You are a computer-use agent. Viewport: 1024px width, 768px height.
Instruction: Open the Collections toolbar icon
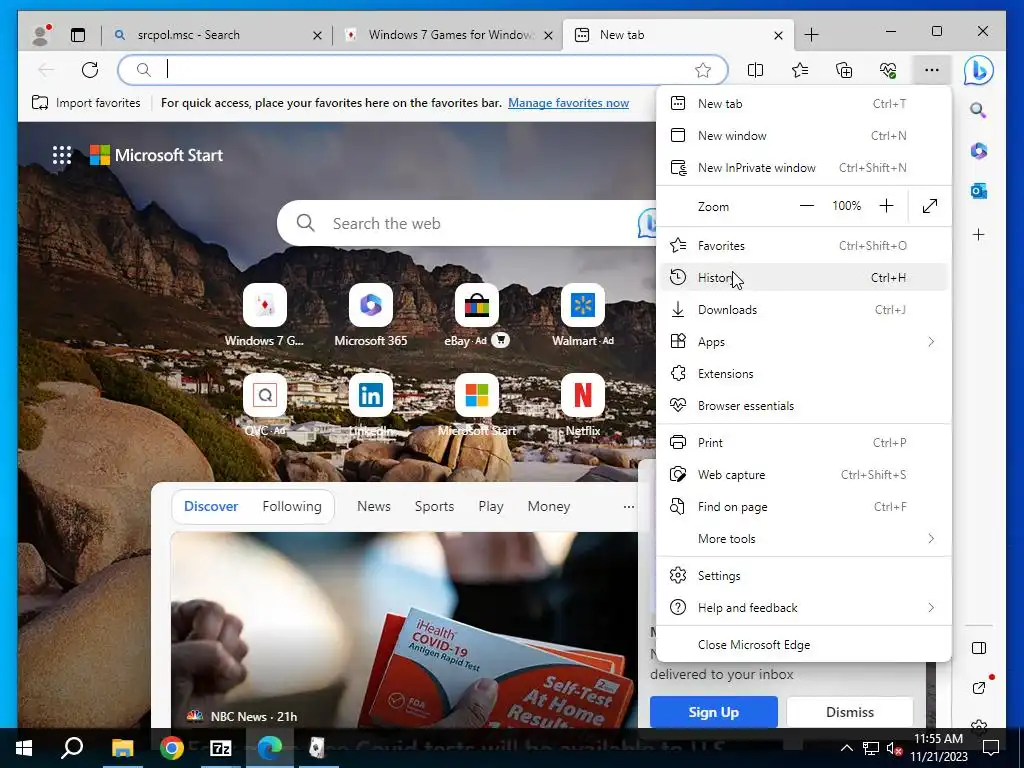(844, 70)
